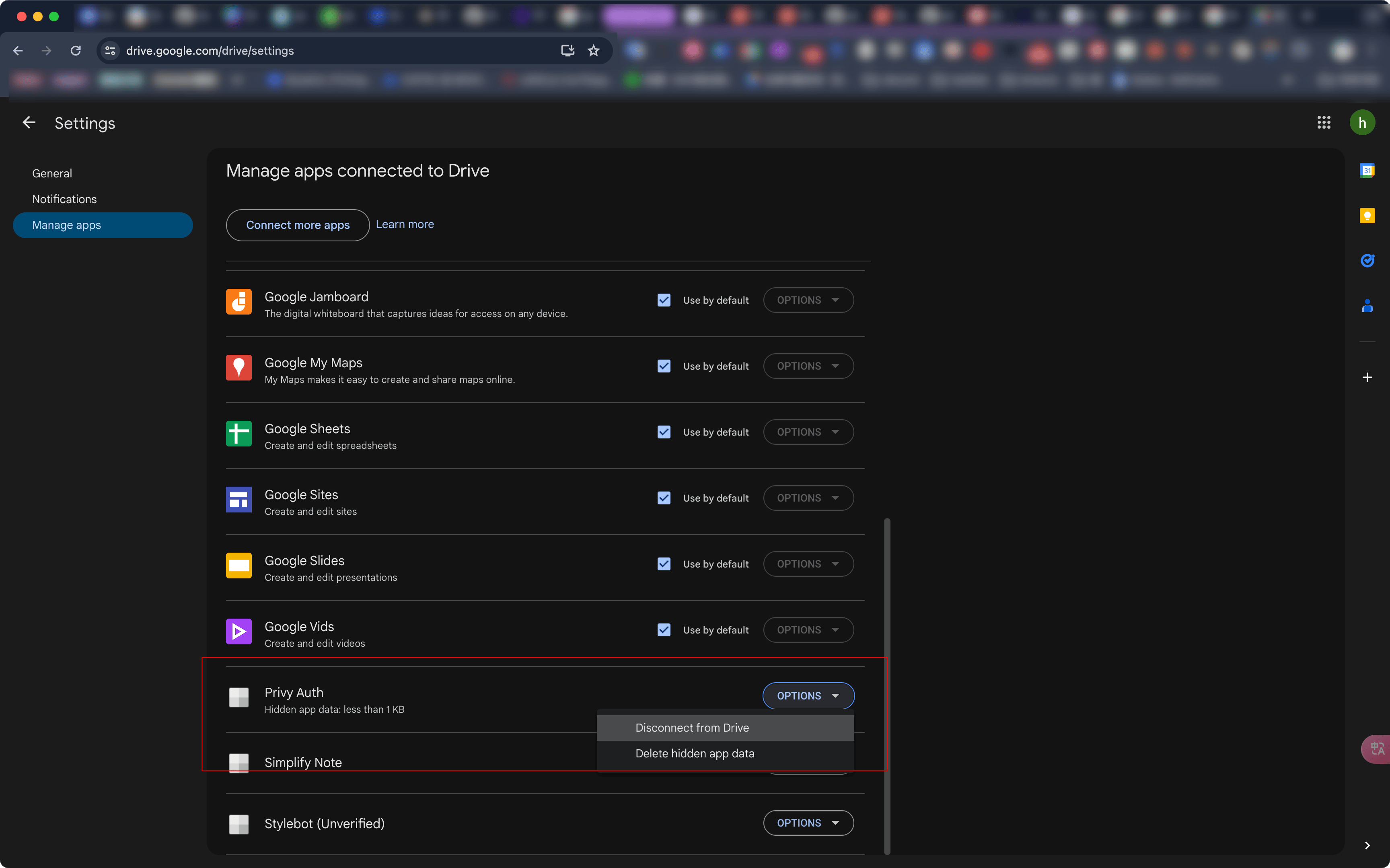Uncheck Use by default for Google My Maps
Viewport: 1390px width, 868px height.
pyautogui.click(x=664, y=366)
